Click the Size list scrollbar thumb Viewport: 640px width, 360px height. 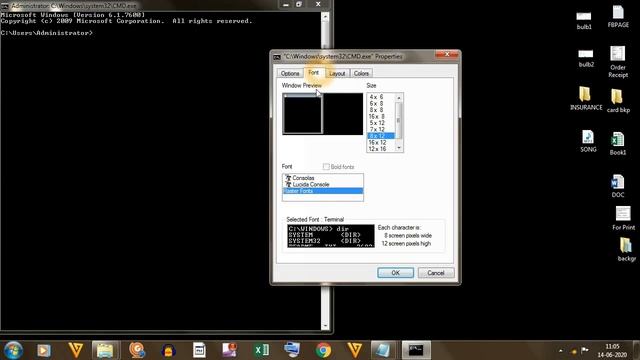click(399, 120)
